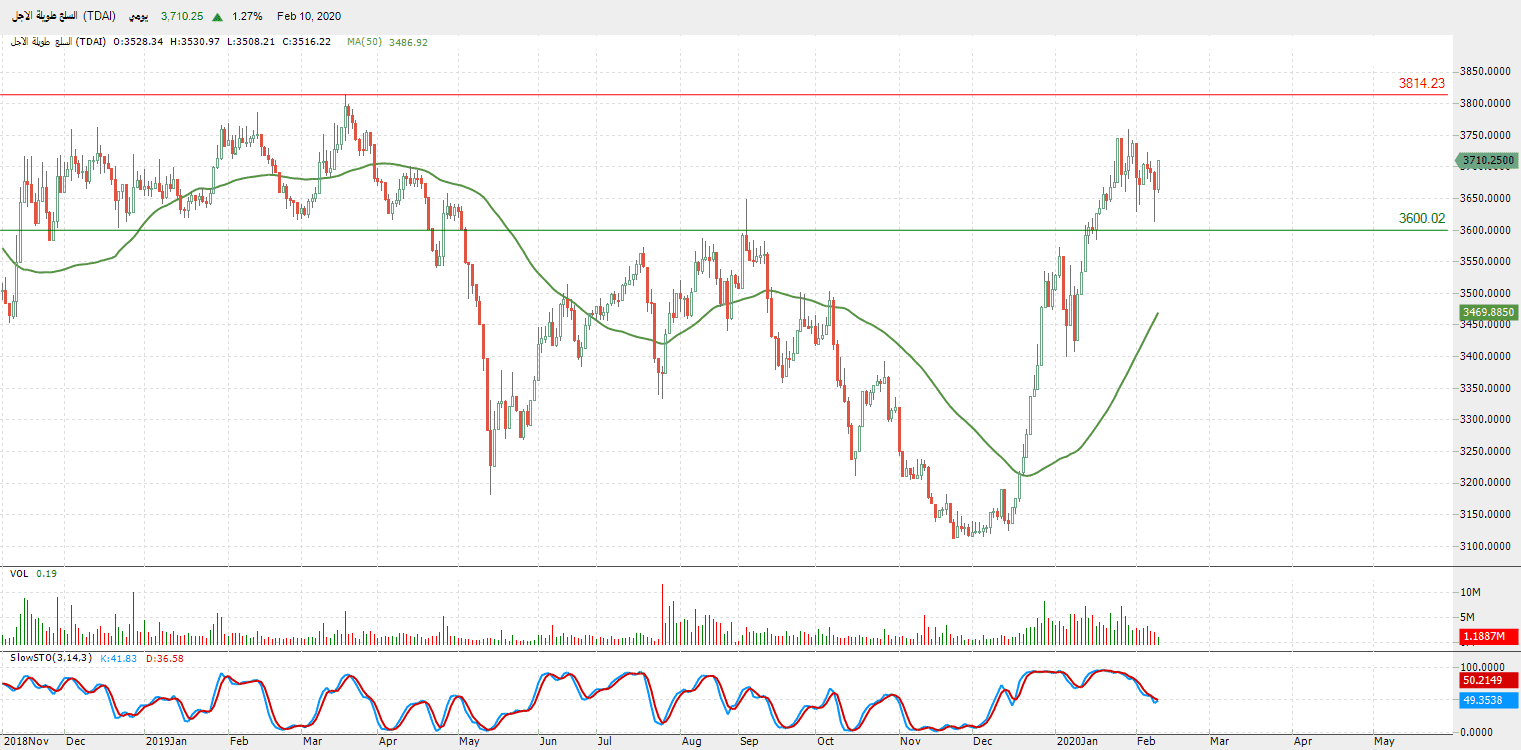Click the 3100.0000 price axis label
The height and width of the screenshot is (750, 1521).
tap(1485, 546)
